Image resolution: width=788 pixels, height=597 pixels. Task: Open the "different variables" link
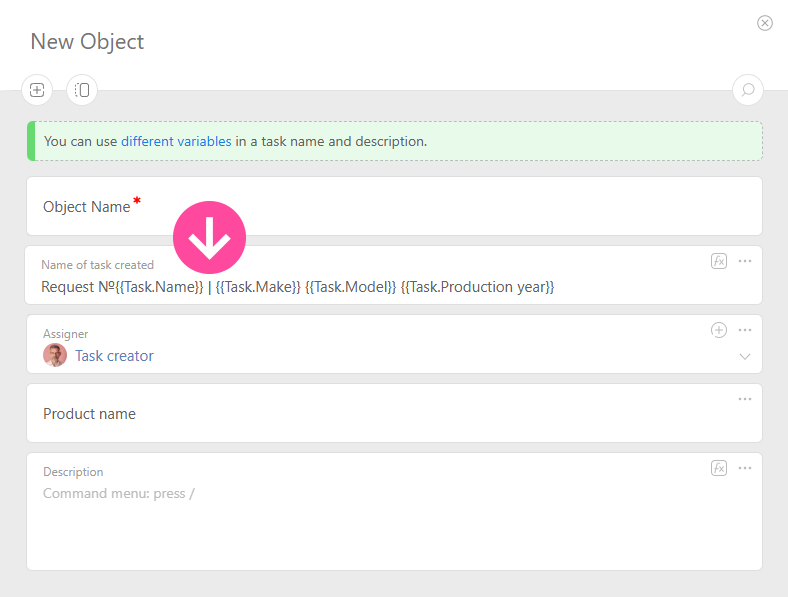tap(176, 141)
